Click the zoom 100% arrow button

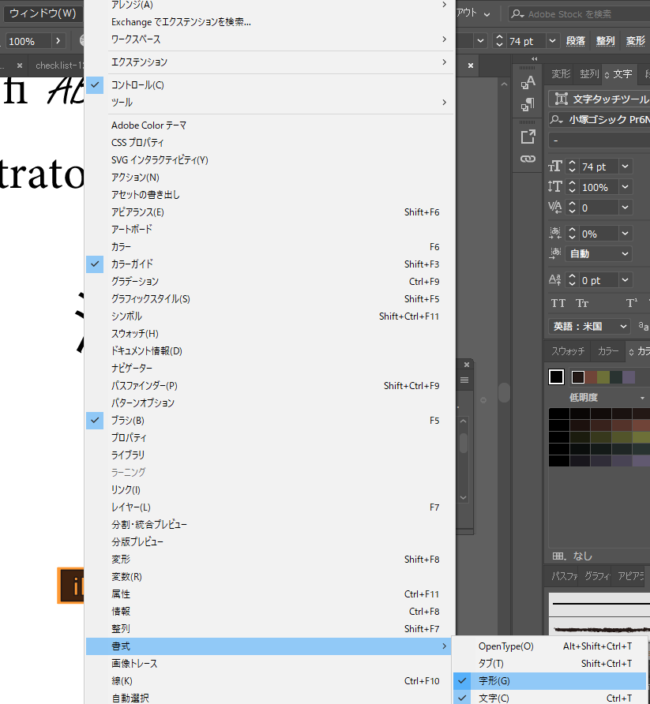(58, 41)
